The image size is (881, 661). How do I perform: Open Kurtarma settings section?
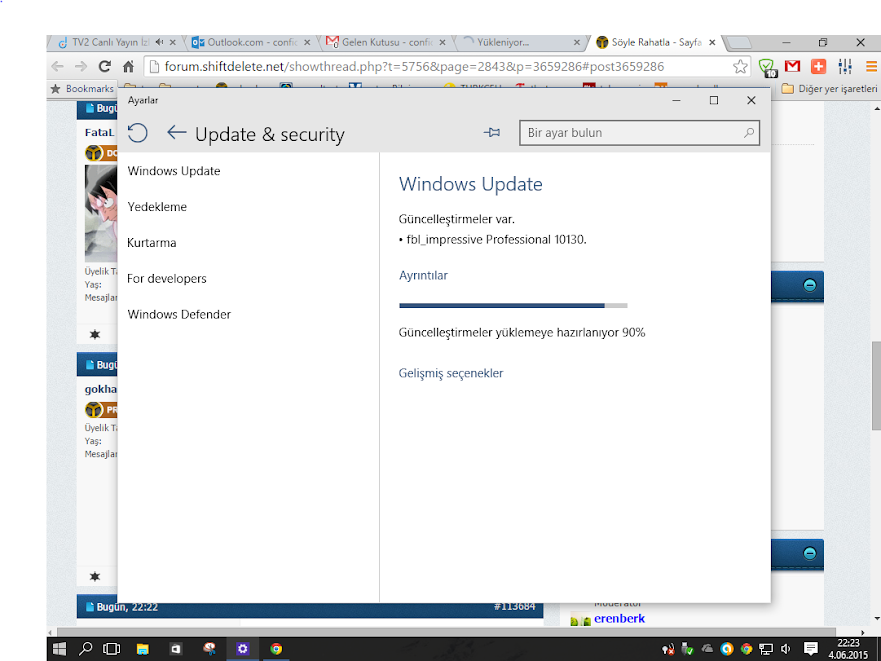152,243
